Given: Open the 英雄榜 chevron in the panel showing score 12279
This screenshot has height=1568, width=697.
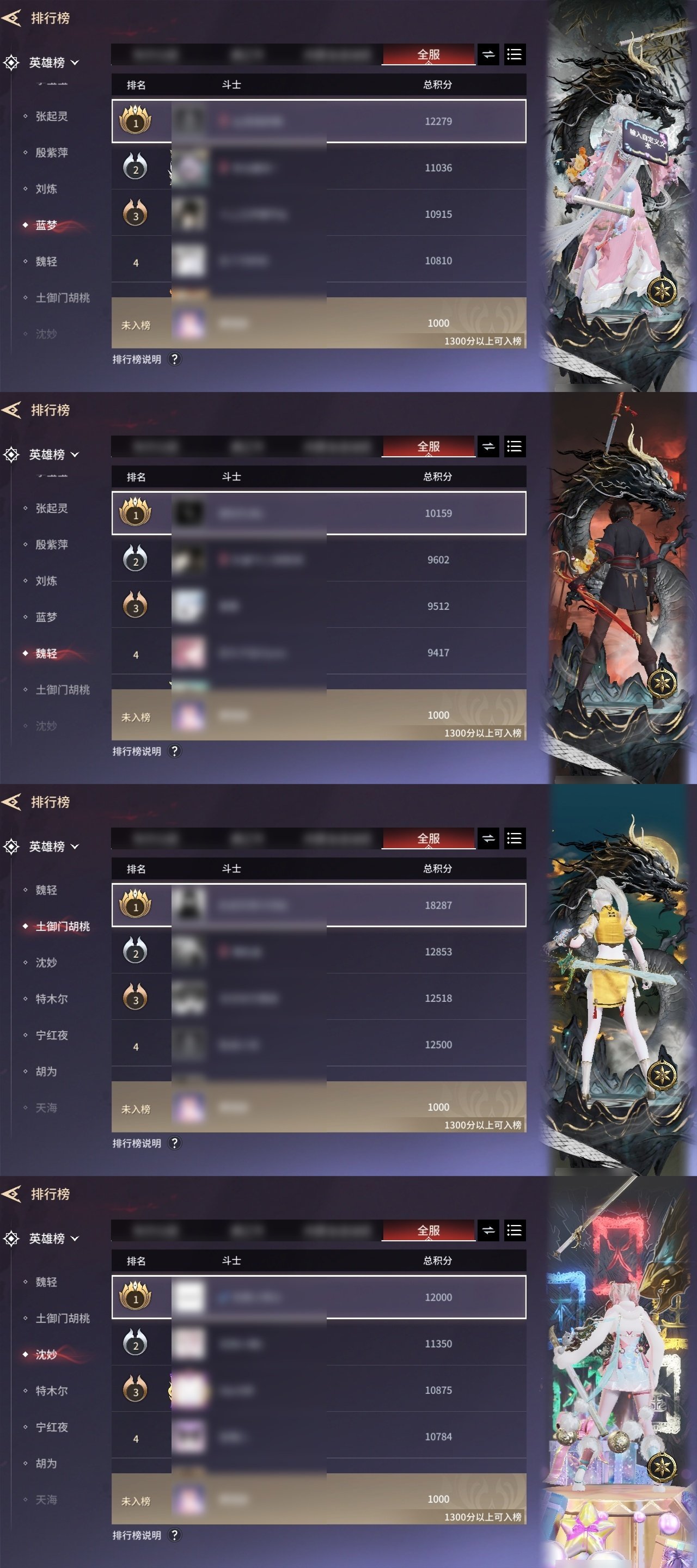Looking at the screenshot, I should coord(75,63).
